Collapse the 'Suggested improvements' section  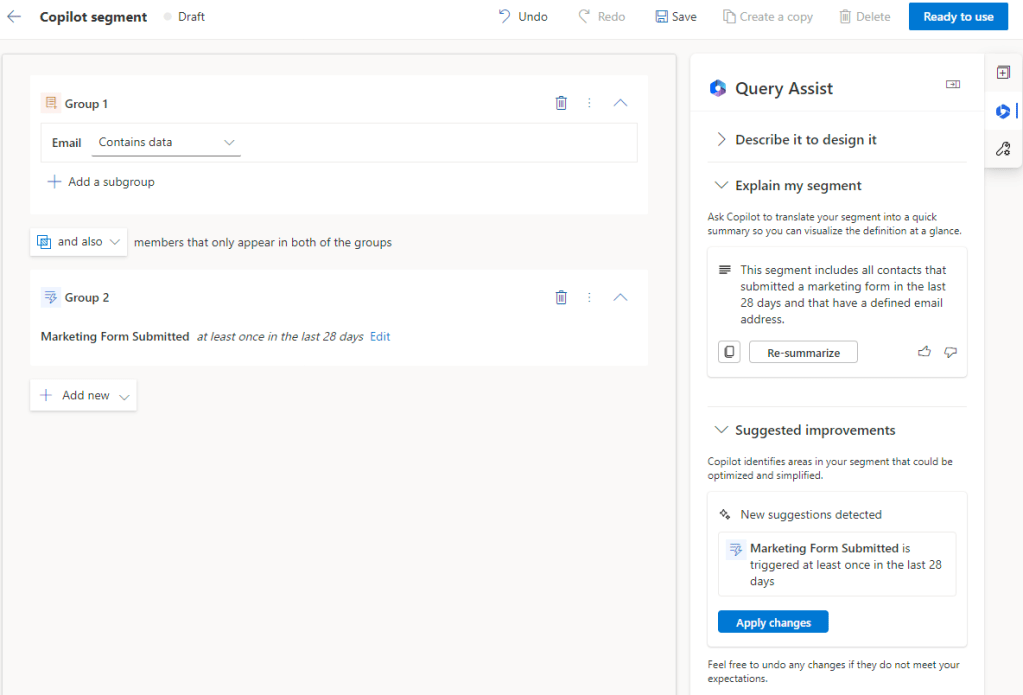click(722, 429)
